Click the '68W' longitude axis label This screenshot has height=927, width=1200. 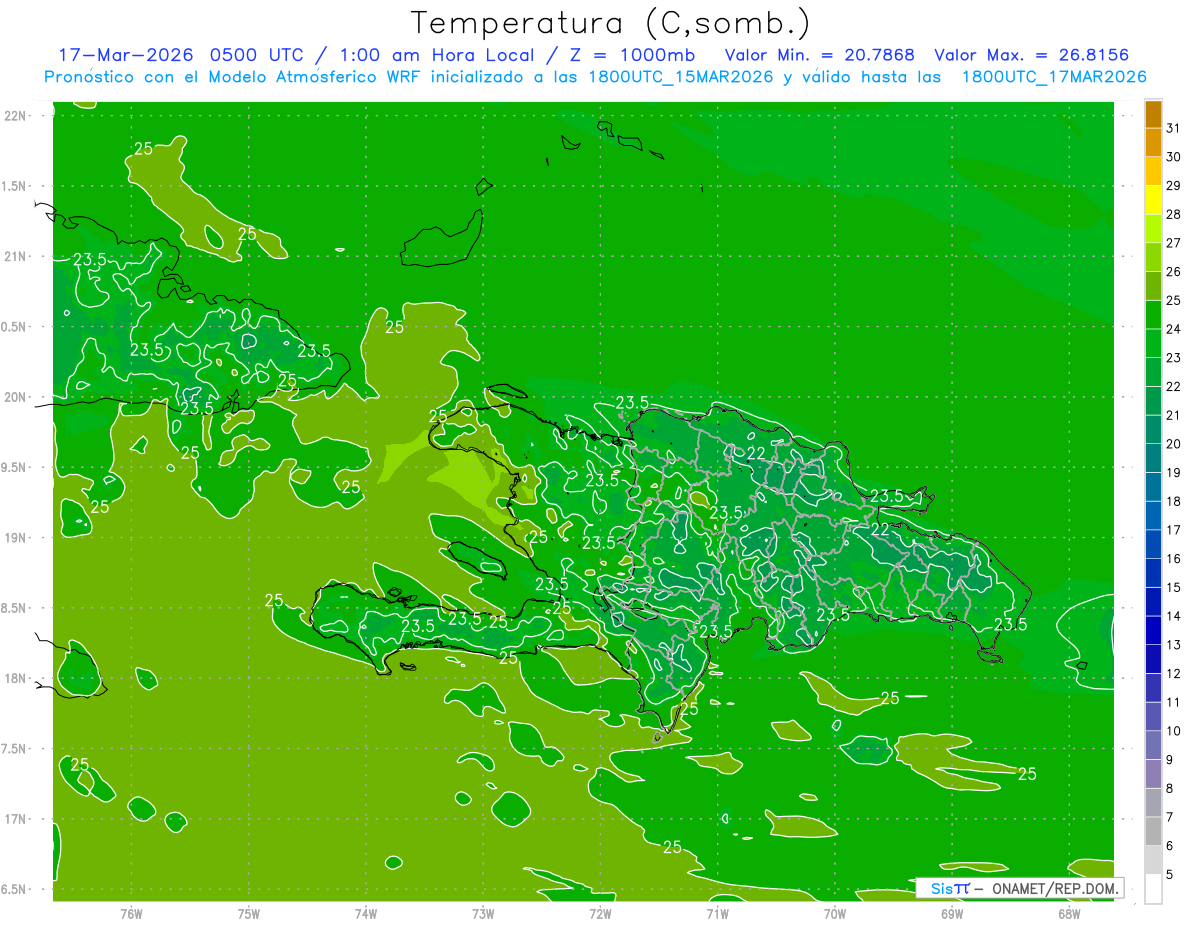[x=1069, y=913]
